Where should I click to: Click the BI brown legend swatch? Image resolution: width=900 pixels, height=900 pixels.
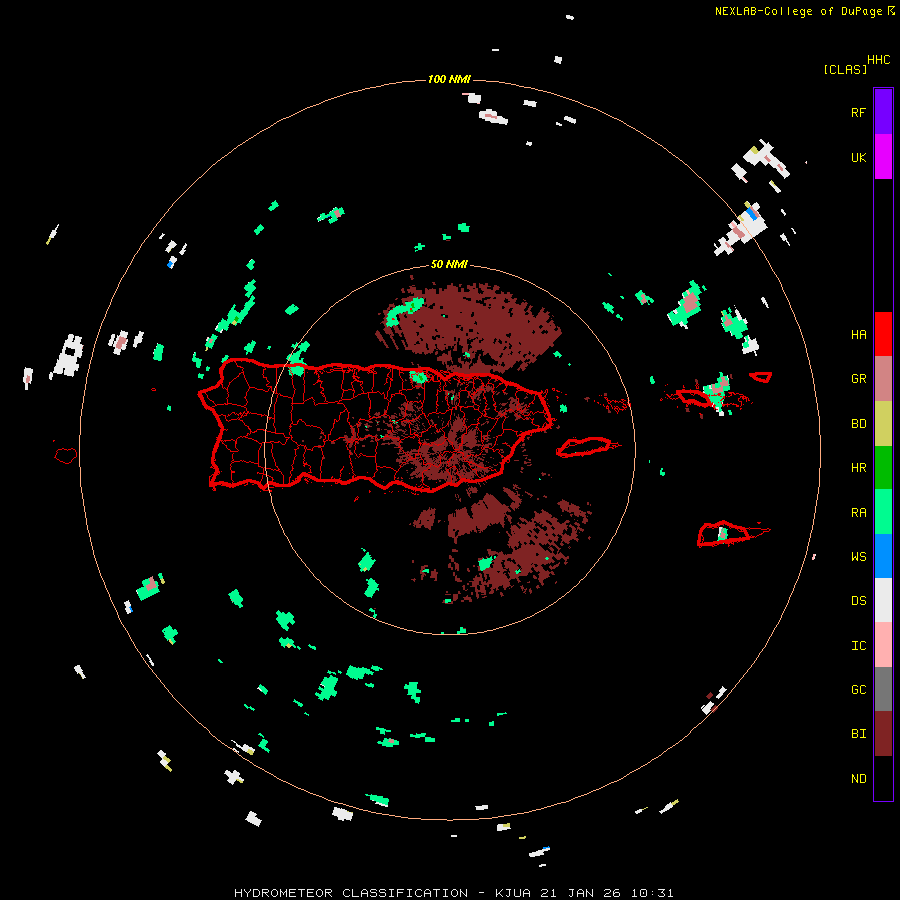[883, 734]
